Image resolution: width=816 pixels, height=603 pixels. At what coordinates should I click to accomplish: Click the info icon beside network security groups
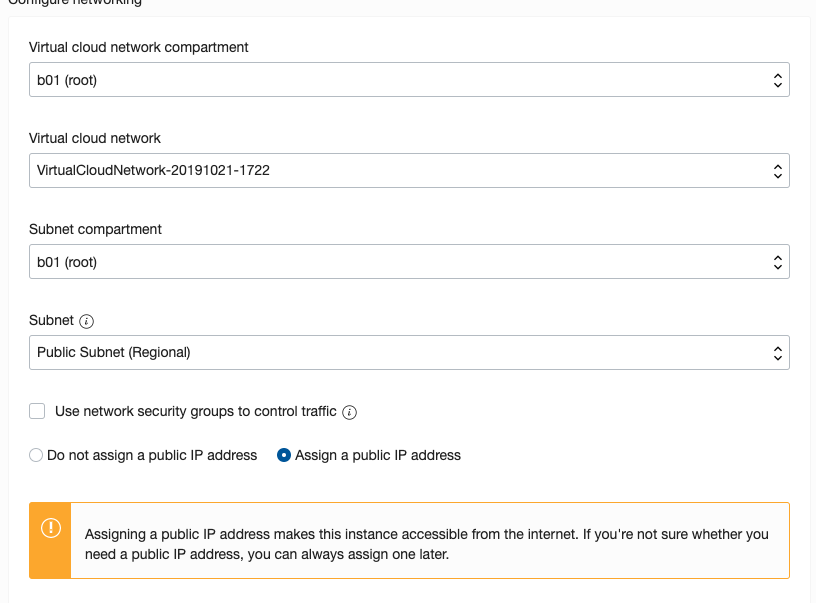pyautogui.click(x=350, y=412)
